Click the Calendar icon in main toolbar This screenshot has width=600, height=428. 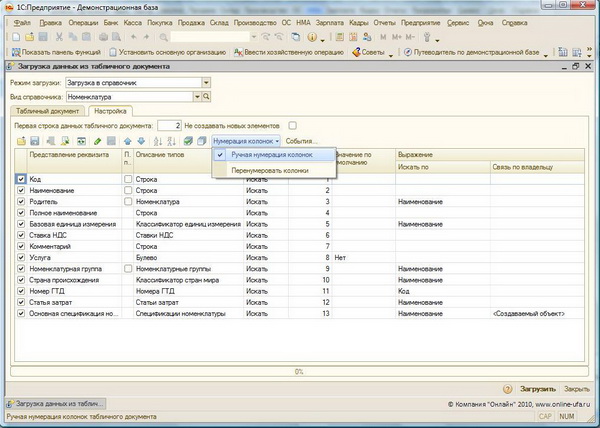353,37
